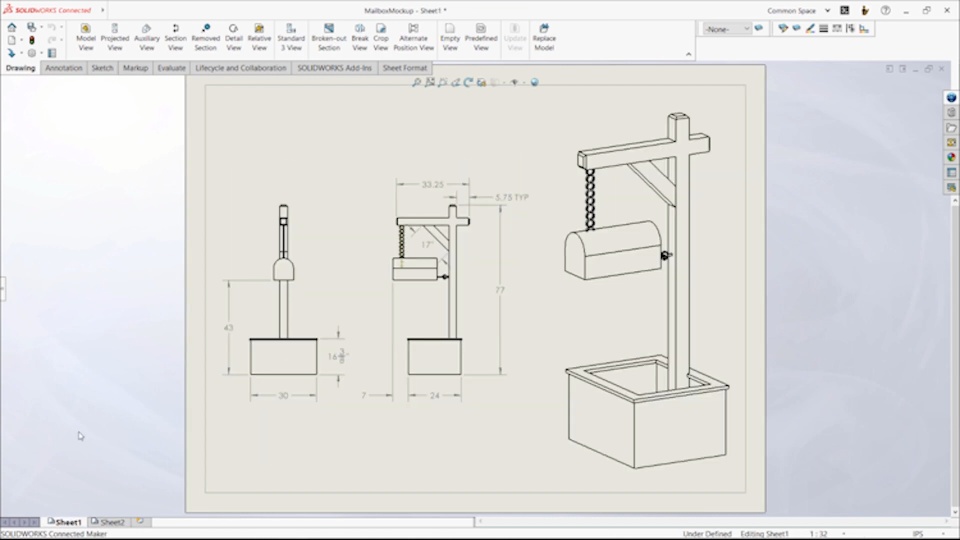This screenshot has width=960, height=540.
Task: Open the Model View tool
Action: 86,37
